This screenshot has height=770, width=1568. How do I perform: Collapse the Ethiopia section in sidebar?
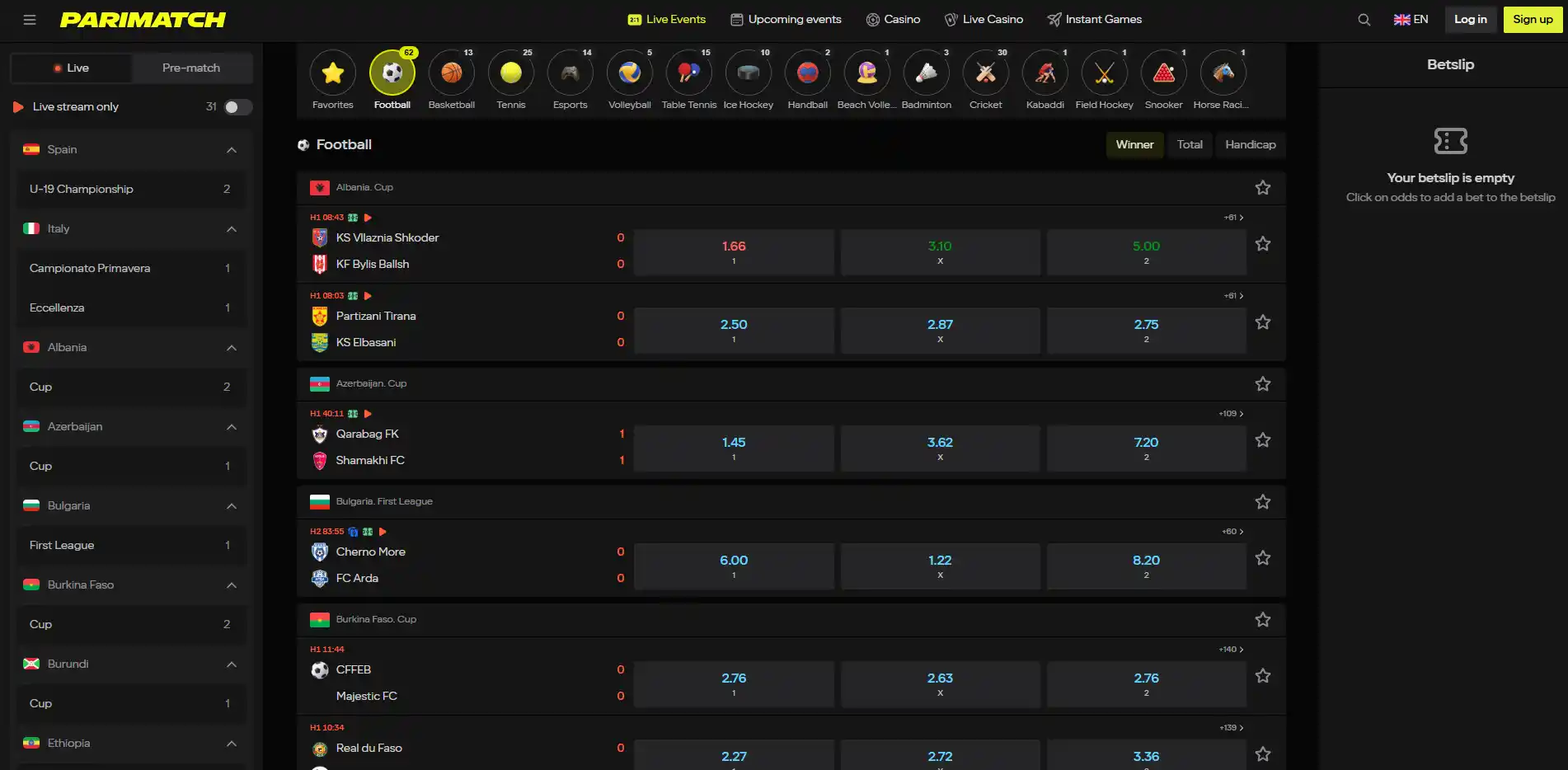232,744
